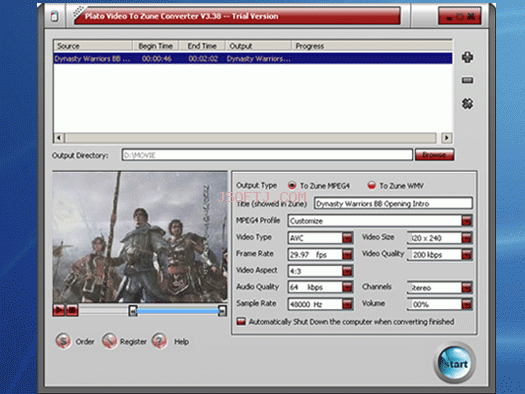Open the Audio Quality dropdown
Image resolution: width=525 pixels, height=394 pixels.
[x=347, y=287]
